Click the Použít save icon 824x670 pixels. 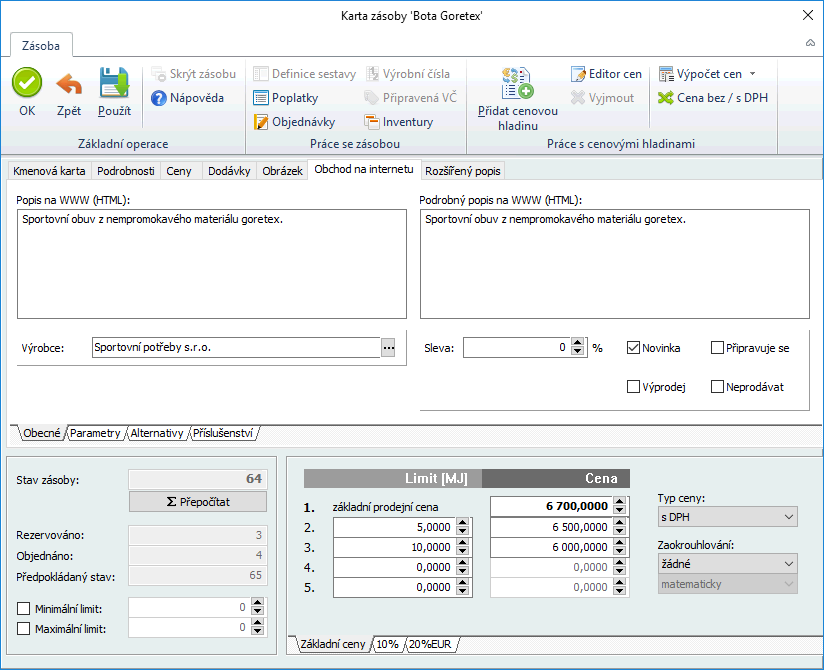coord(114,83)
